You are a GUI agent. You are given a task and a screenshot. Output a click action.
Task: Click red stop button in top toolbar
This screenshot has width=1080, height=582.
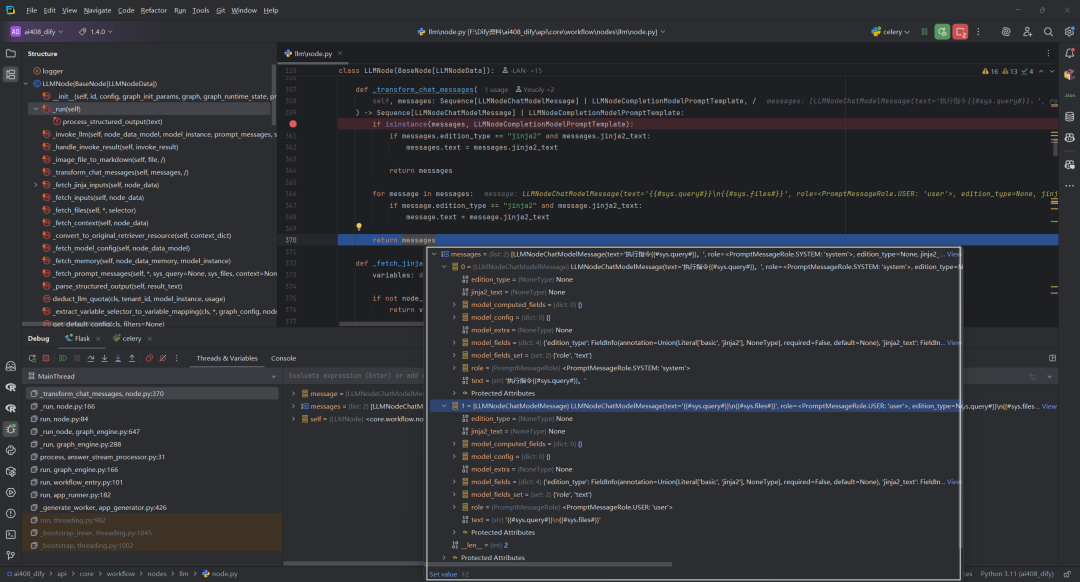click(960, 32)
